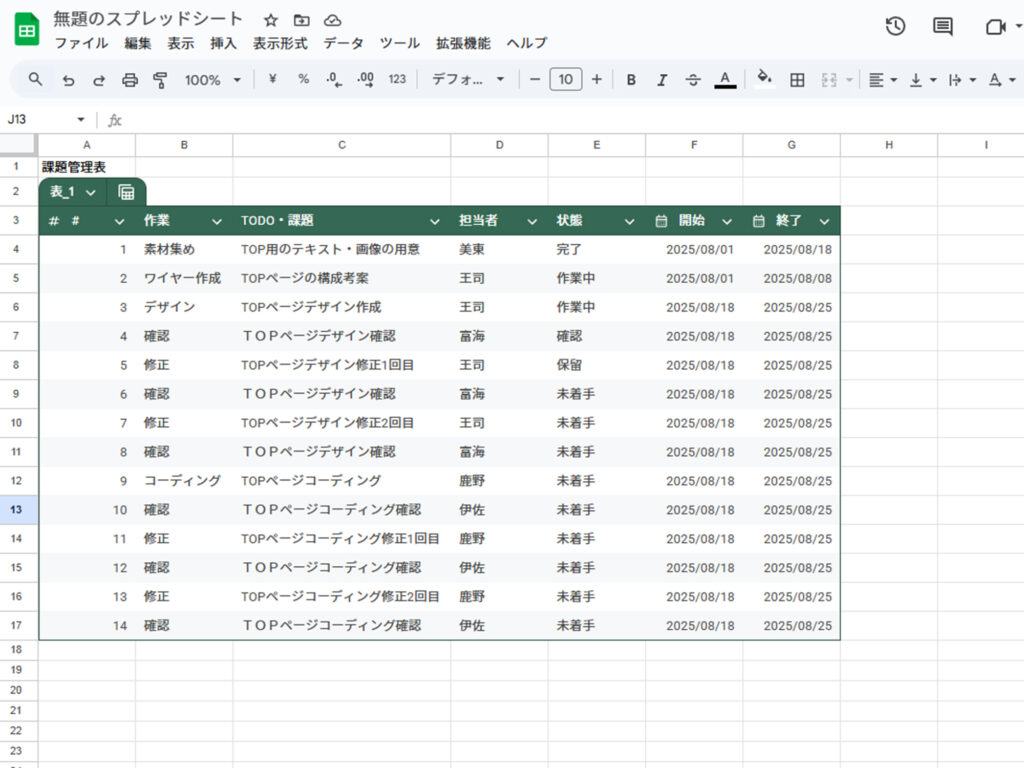Click the redo arrow

99,80
